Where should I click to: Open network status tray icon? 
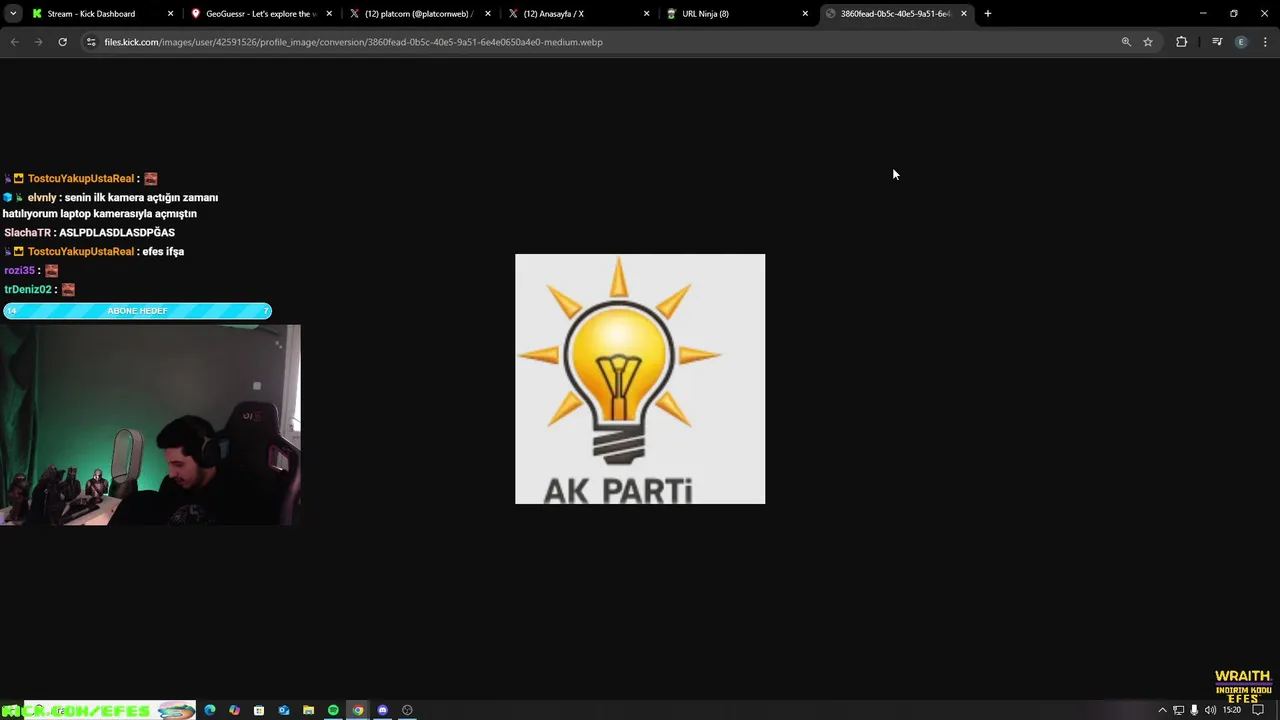click(1178, 710)
